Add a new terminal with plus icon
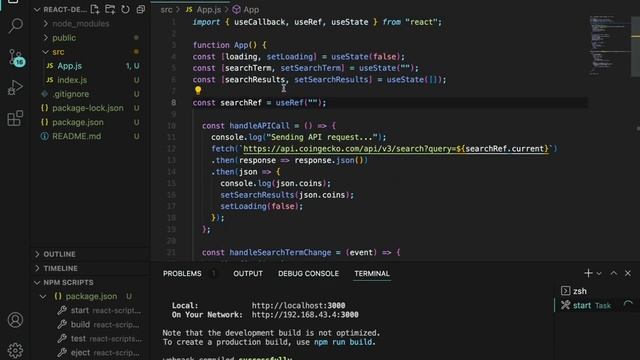Screen dimensions: 640x360 pos(588,273)
